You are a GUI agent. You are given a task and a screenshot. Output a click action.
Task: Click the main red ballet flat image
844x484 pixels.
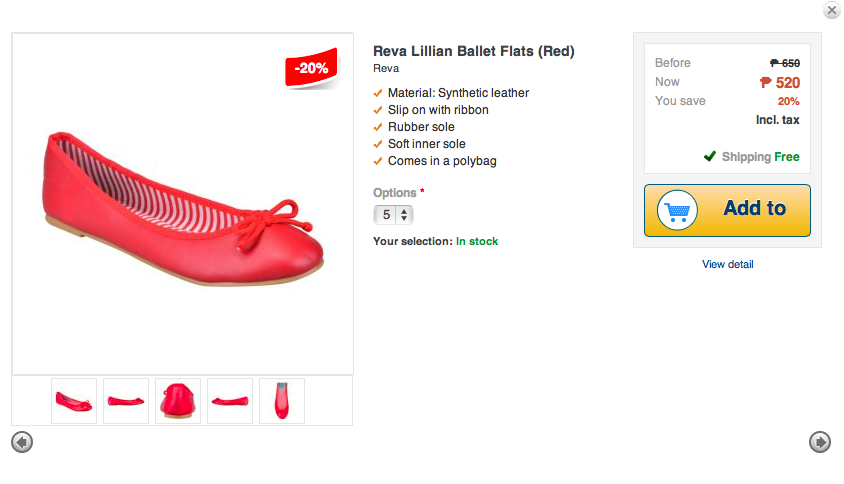tap(182, 207)
